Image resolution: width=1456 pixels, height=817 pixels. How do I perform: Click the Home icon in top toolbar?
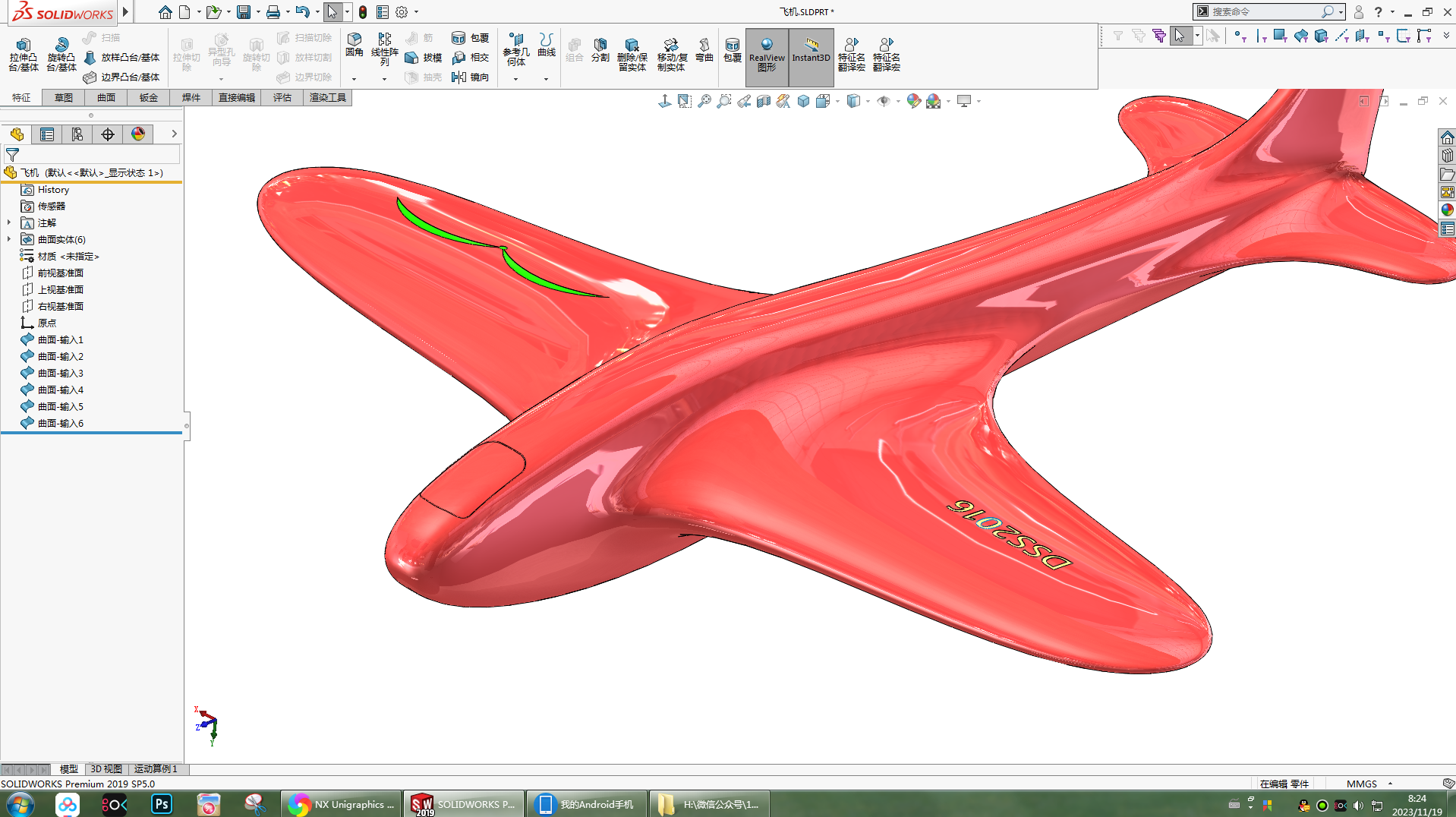click(x=165, y=12)
